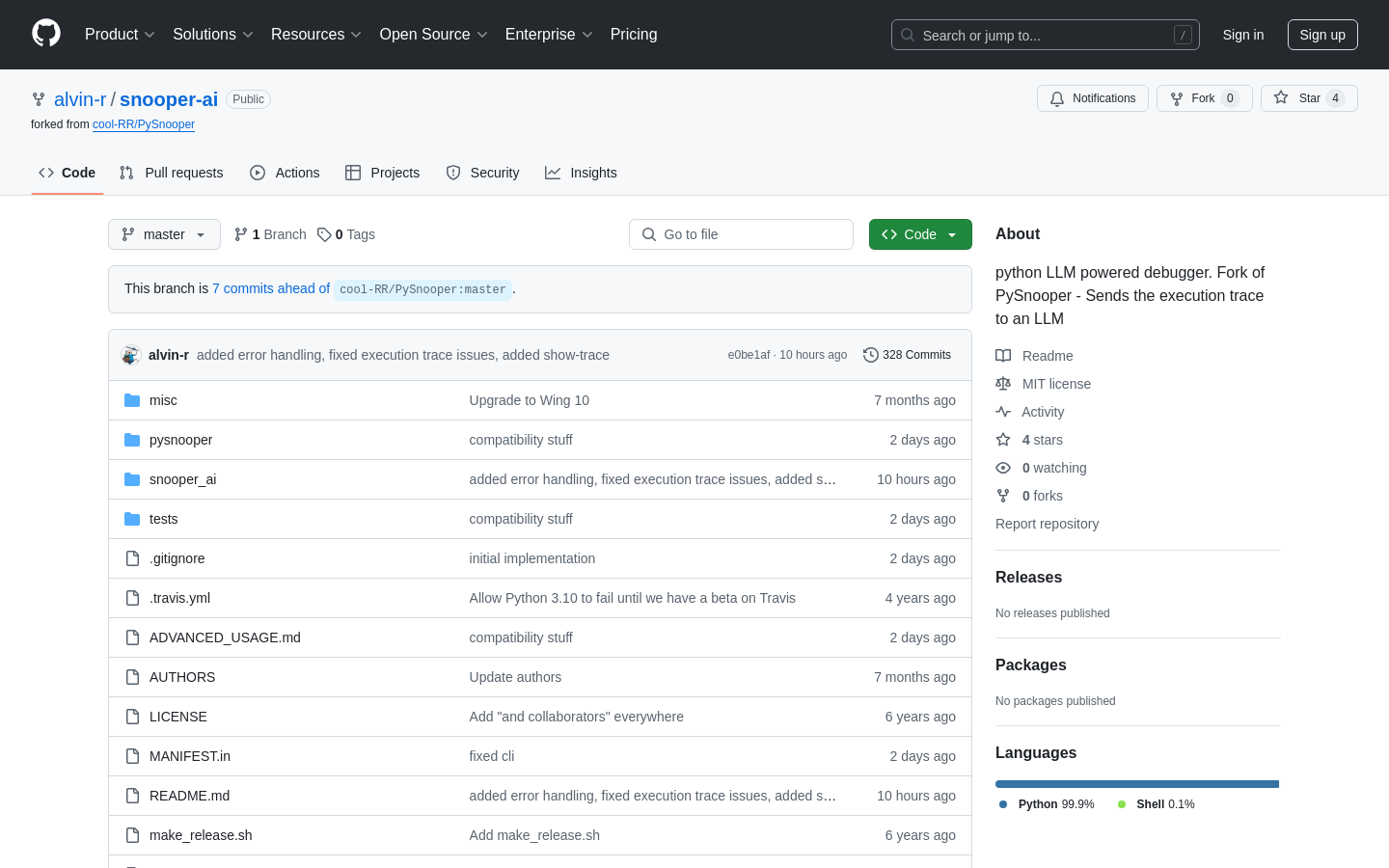The image size is (1389, 868).
Task: Click the snooper_ai folder icon
Action: pyautogui.click(x=132, y=479)
